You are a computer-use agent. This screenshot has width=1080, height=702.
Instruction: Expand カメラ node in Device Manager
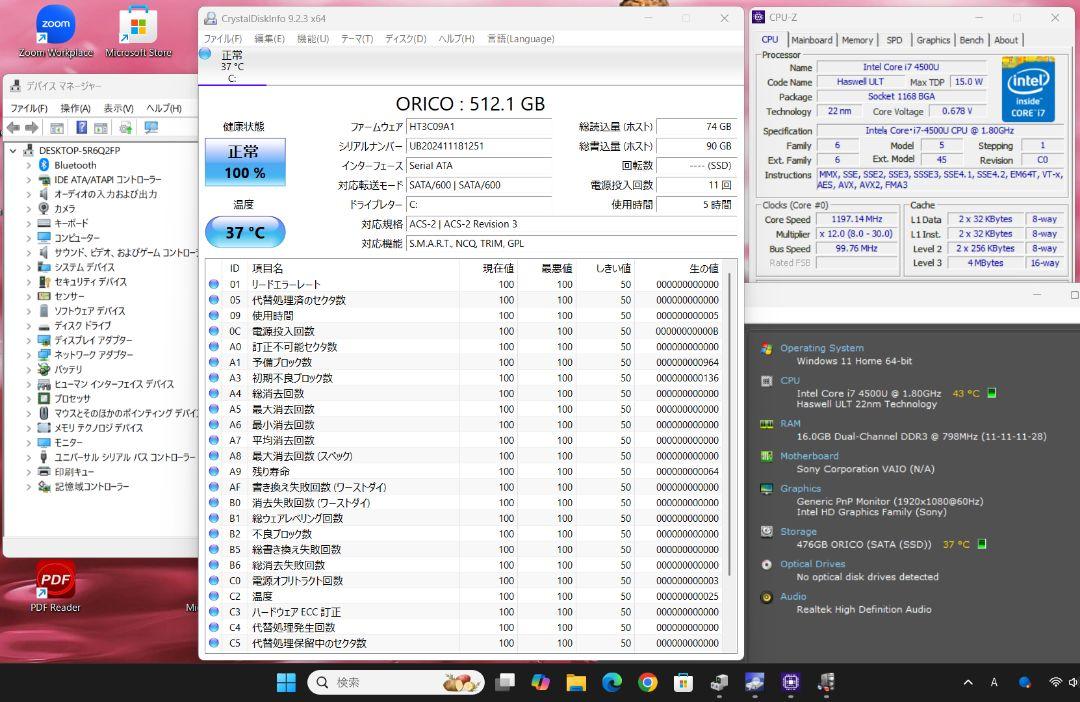coord(28,209)
